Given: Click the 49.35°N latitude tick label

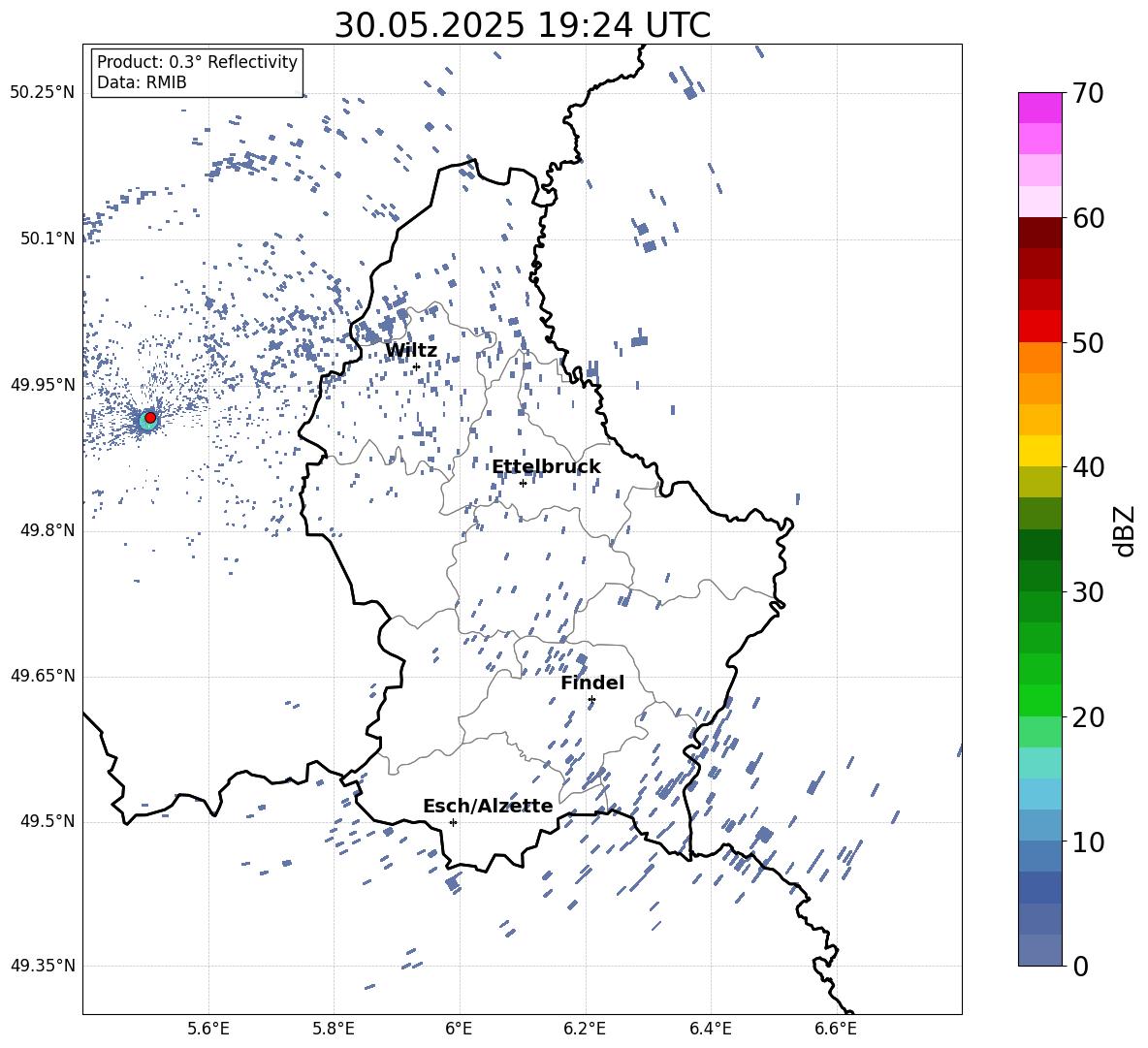Looking at the screenshot, I should click(x=43, y=966).
